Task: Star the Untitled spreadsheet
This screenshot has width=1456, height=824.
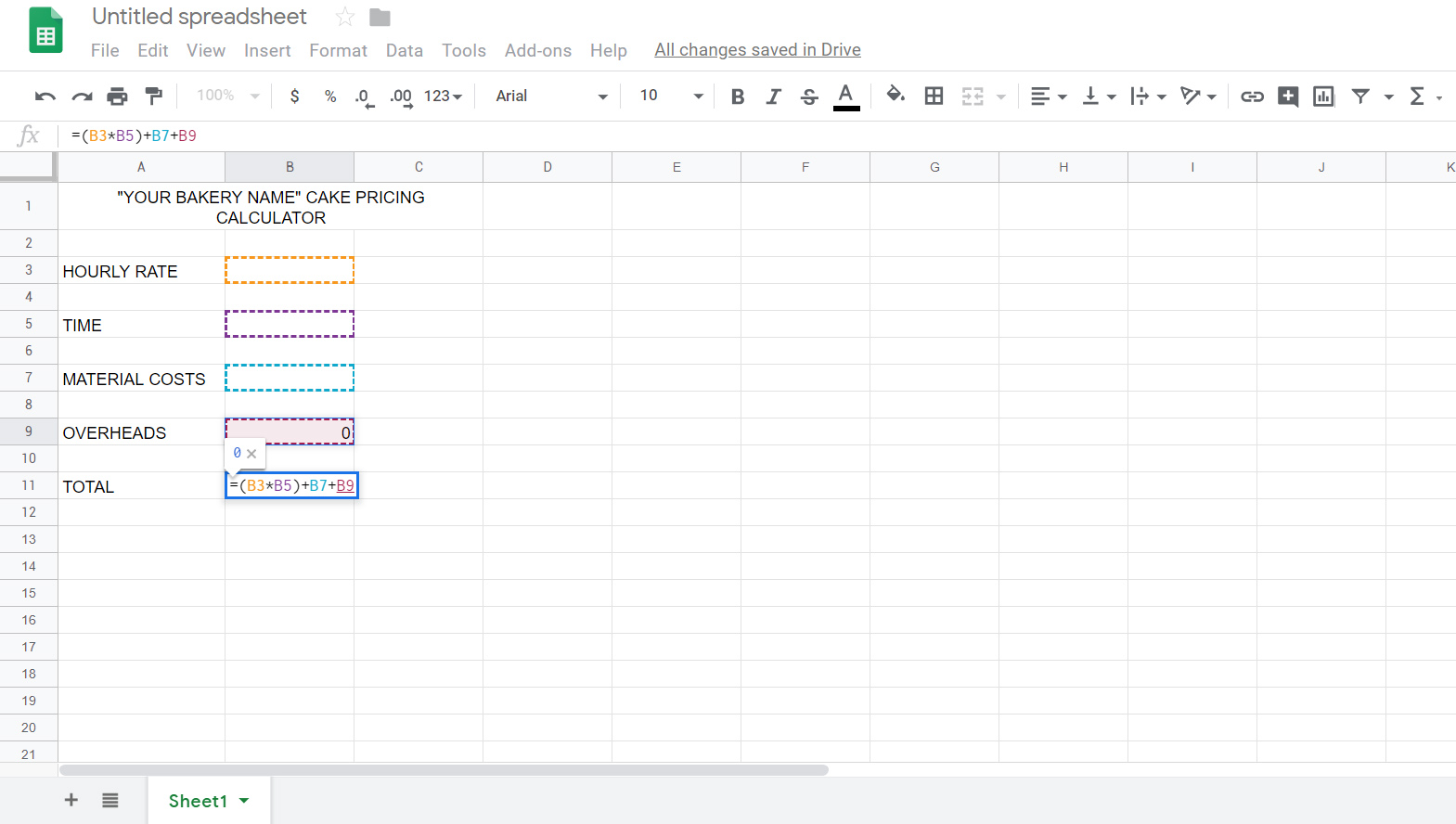Action: [344, 17]
